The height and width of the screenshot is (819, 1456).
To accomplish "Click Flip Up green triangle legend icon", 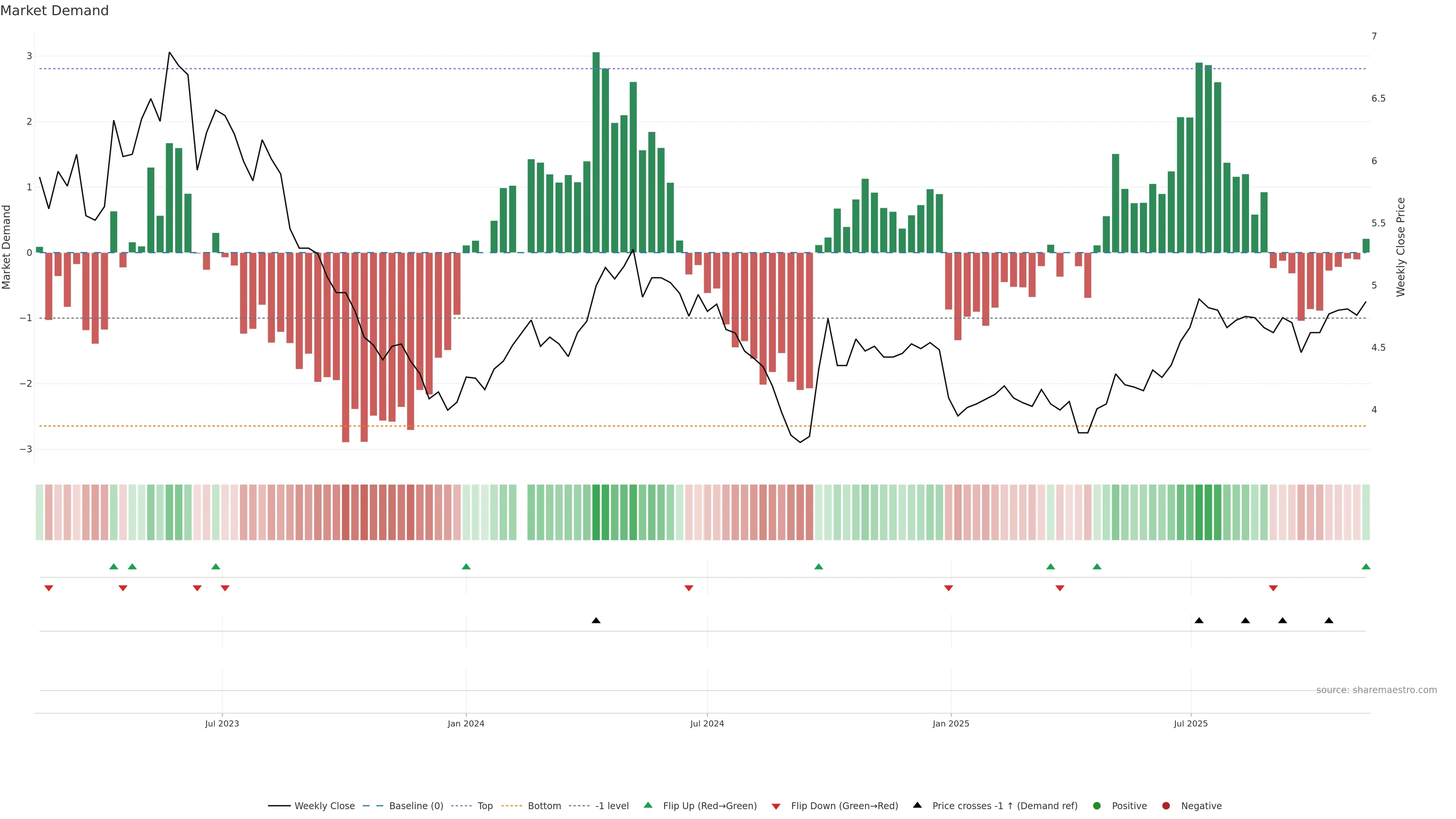I will [x=648, y=805].
